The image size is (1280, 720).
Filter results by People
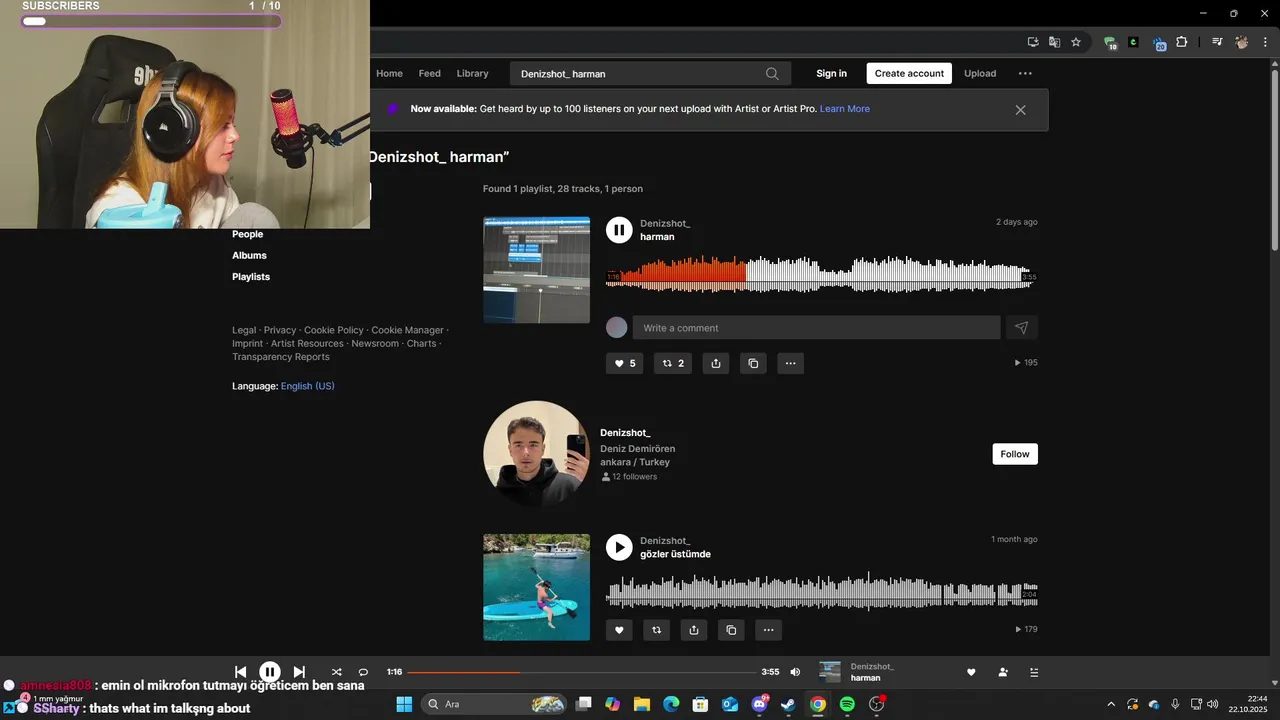(248, 234)
